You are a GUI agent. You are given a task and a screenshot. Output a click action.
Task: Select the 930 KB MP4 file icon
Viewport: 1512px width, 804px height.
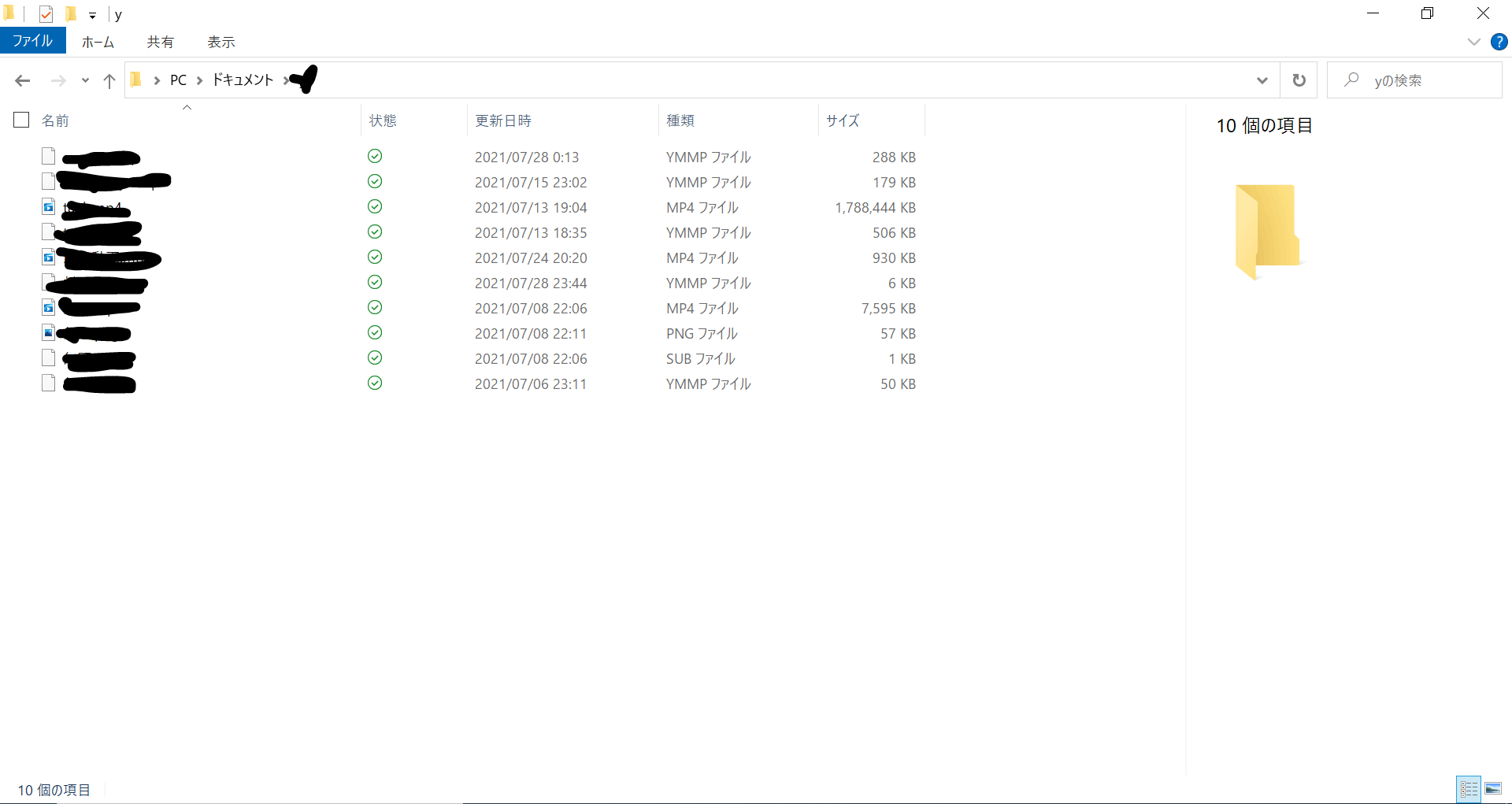click(x=48, y=257)
